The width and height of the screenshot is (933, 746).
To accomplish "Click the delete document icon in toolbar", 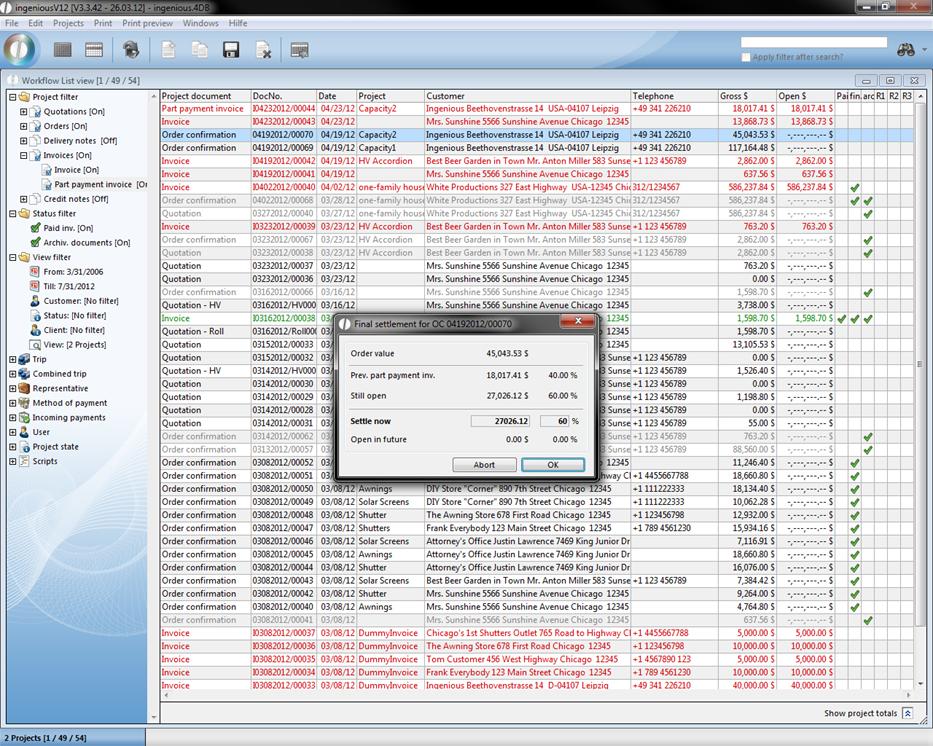I will [x=263, y=49].
